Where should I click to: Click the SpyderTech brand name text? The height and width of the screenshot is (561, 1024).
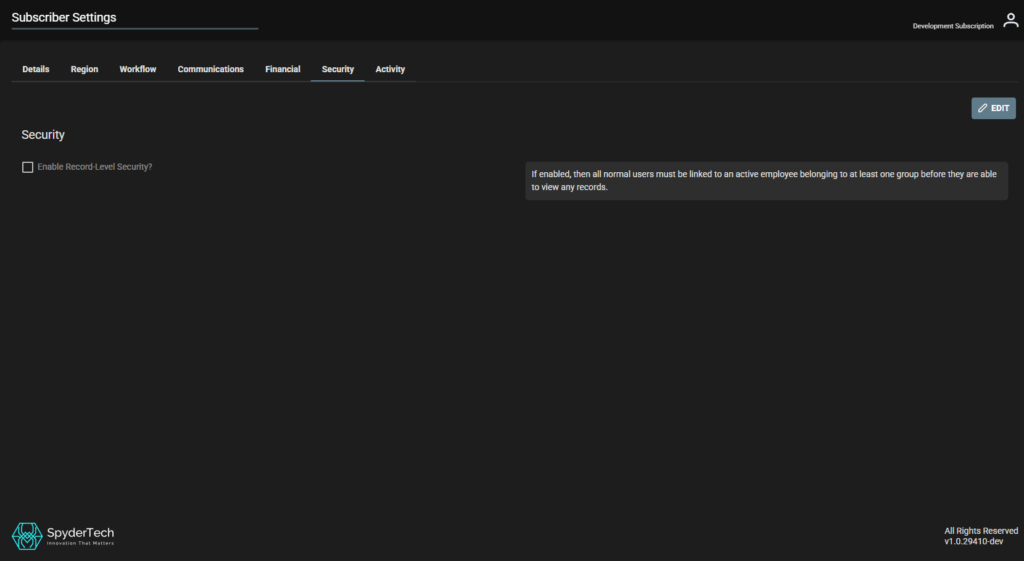(81, 533)
